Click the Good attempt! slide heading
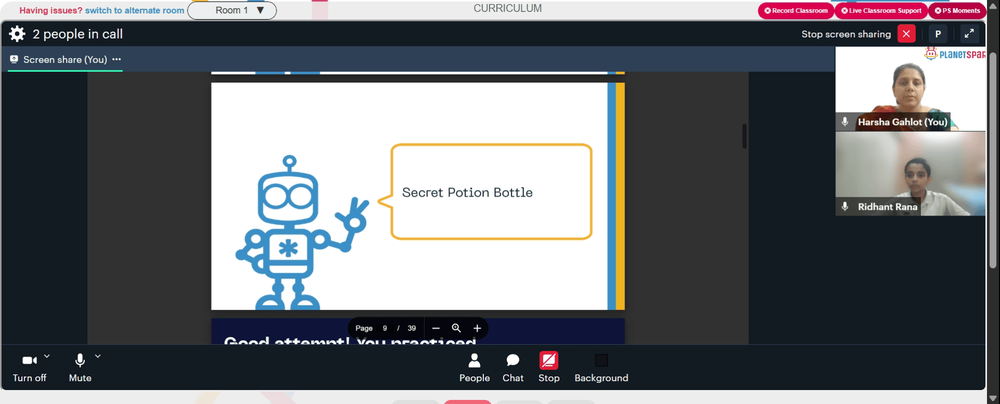 (349, 341)
